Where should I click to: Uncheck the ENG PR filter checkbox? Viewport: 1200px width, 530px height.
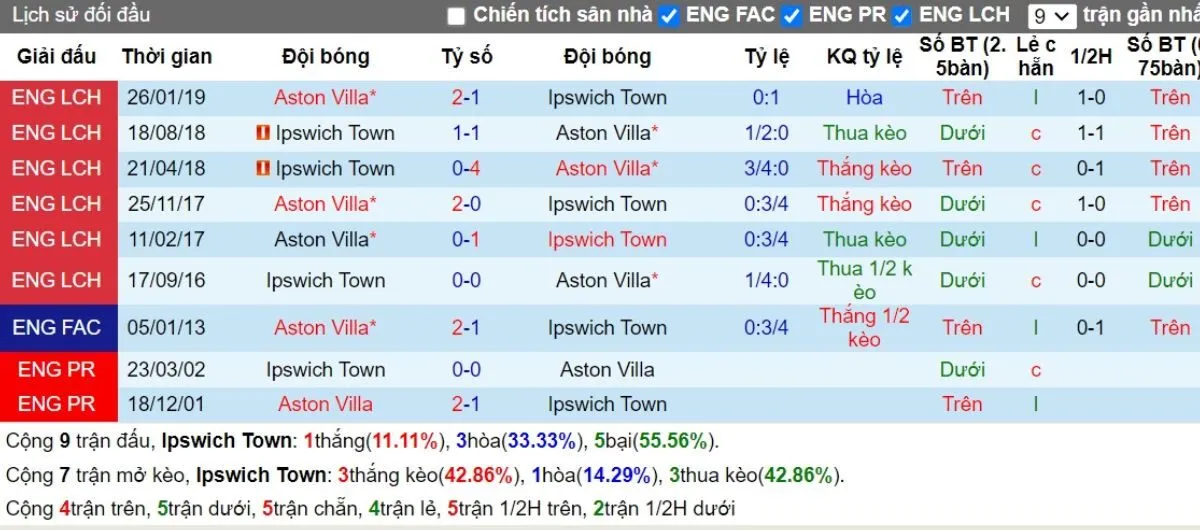[x=792, y=15]
